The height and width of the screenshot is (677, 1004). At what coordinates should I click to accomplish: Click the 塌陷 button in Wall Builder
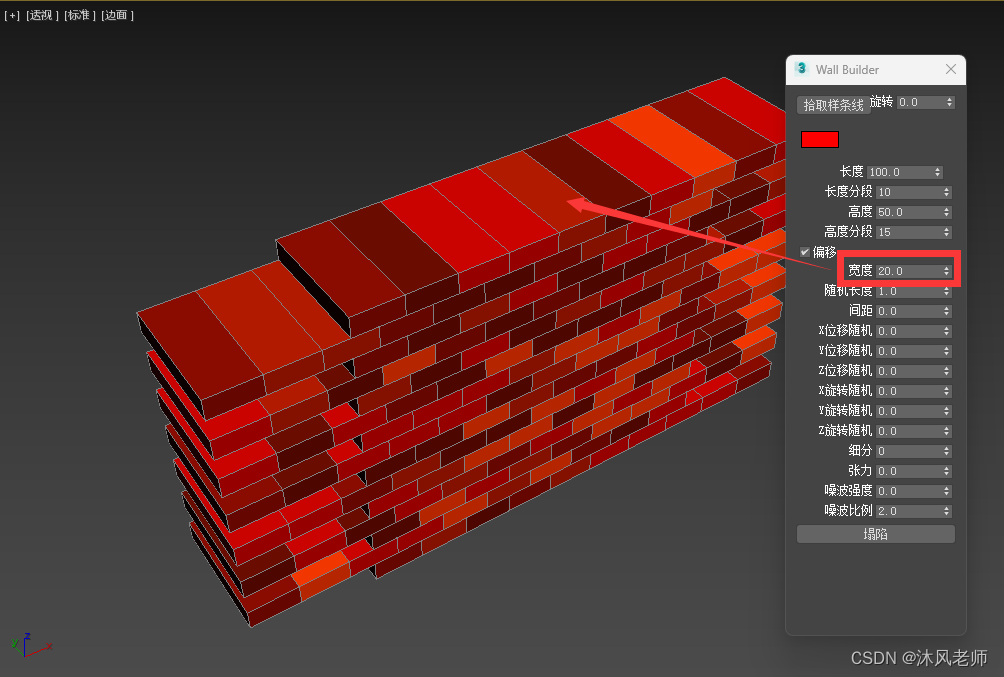(x=875, y=534)
